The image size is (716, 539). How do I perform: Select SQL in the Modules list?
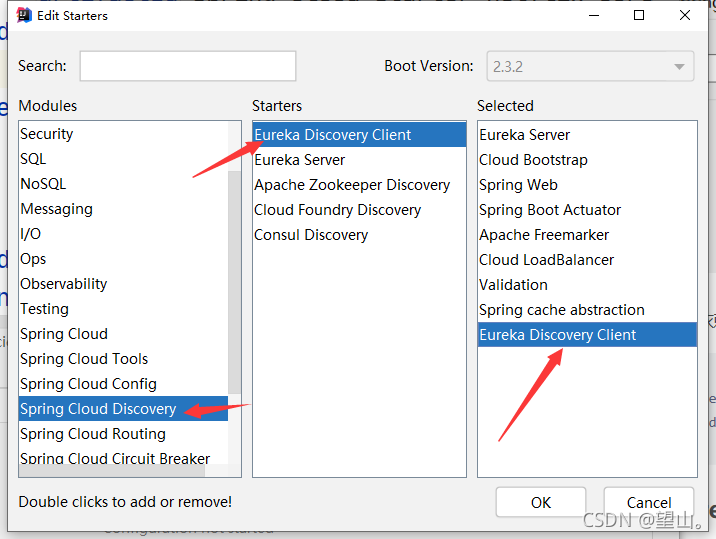123,159
